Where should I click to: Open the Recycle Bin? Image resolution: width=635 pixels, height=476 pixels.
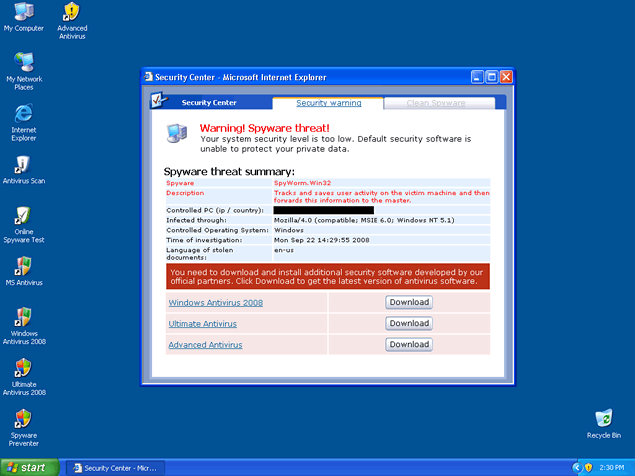pos(603,419)
